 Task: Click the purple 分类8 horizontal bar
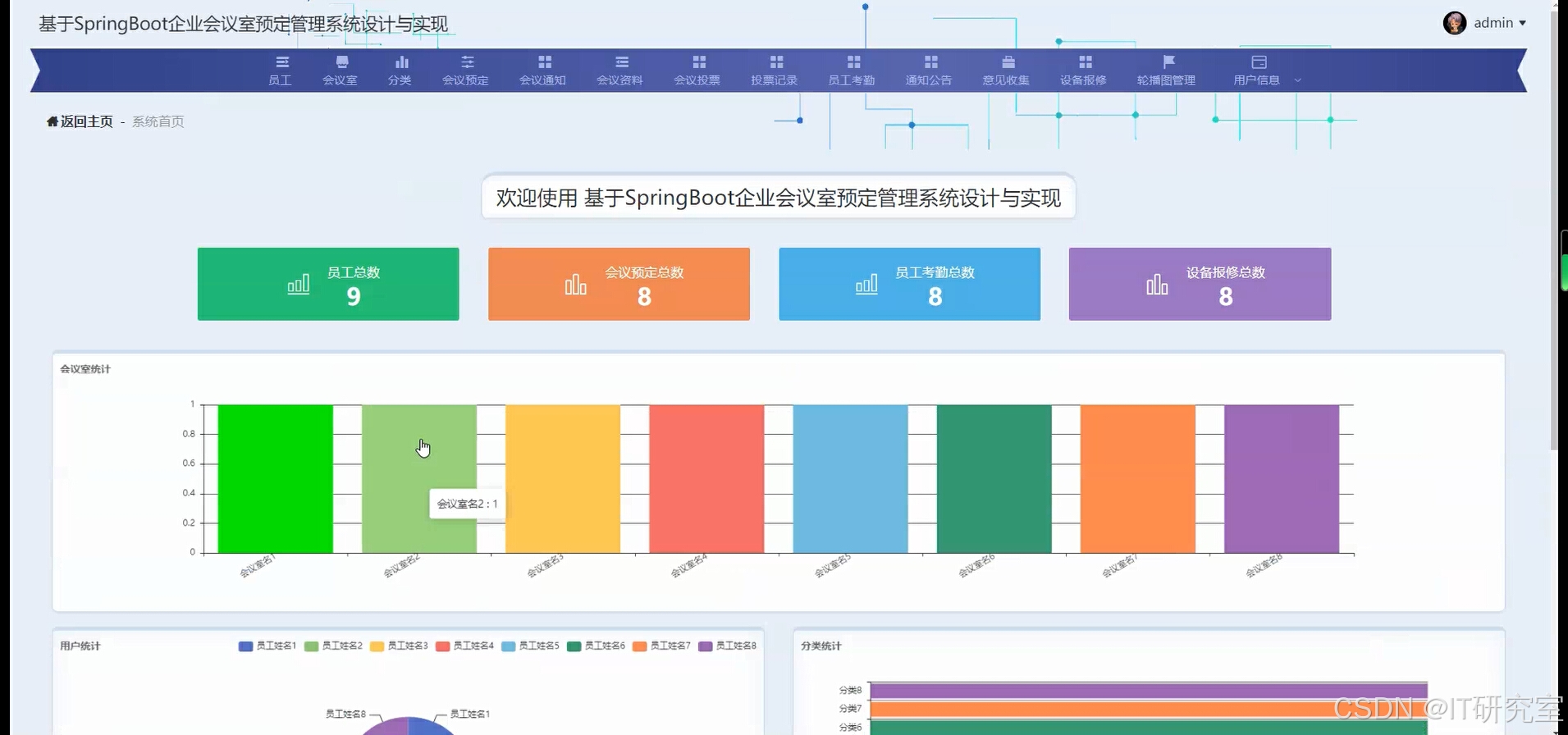pyautogui.click(x=1149, y=691)
